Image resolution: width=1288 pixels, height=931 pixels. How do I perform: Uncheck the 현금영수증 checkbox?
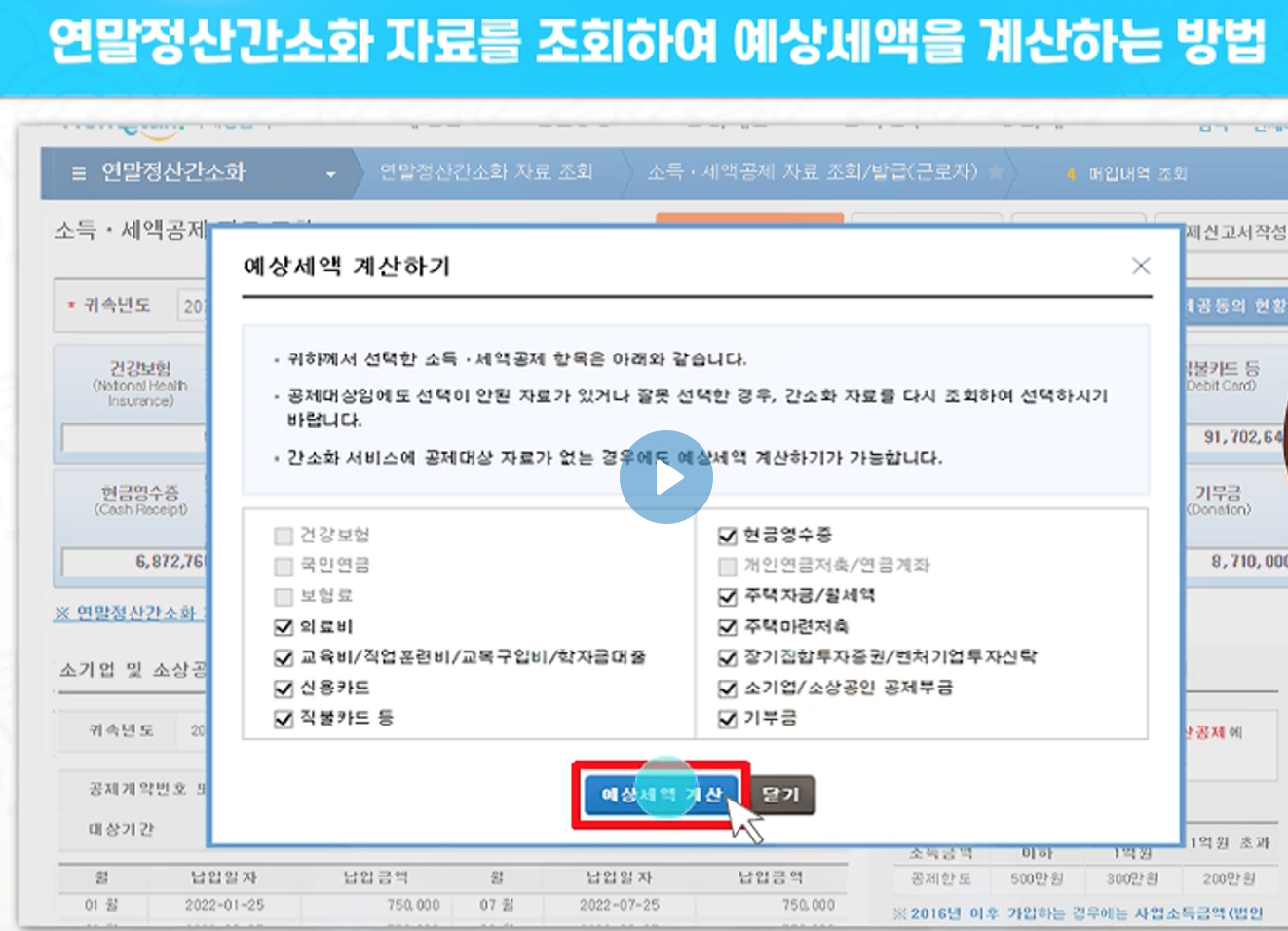(x=727, y=536)
